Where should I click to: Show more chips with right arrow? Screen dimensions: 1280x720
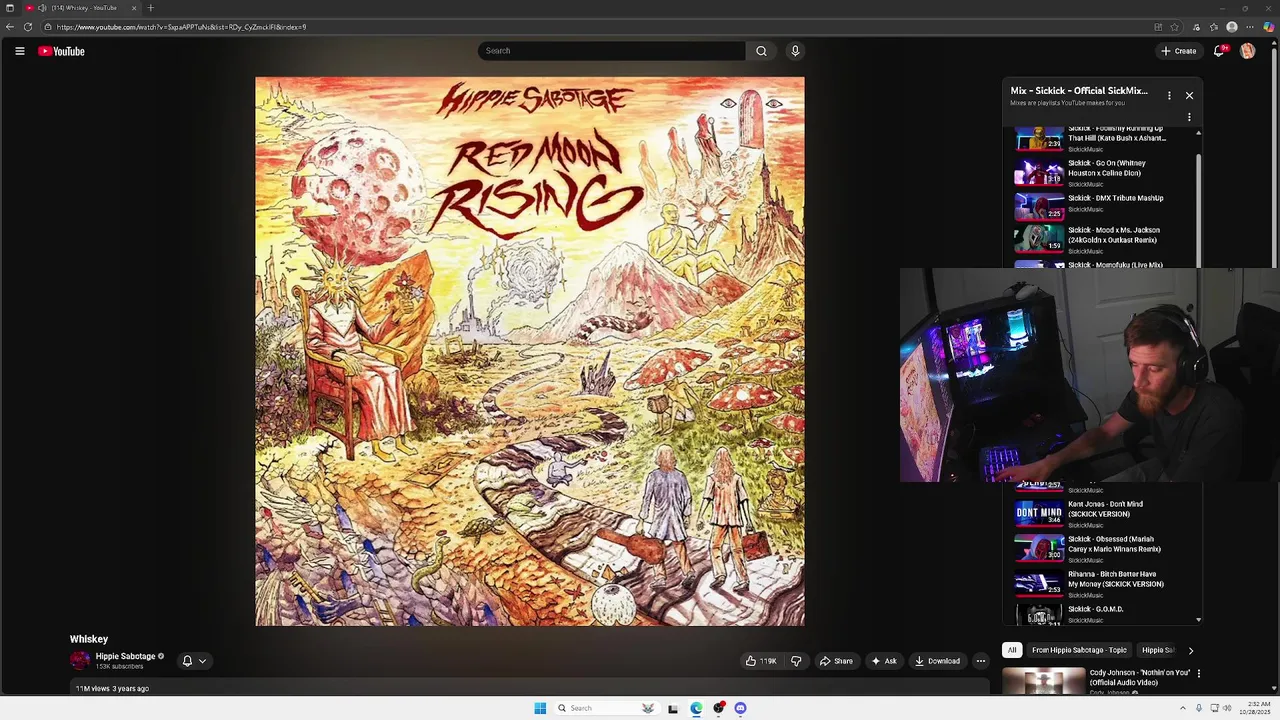point(1190,650)
